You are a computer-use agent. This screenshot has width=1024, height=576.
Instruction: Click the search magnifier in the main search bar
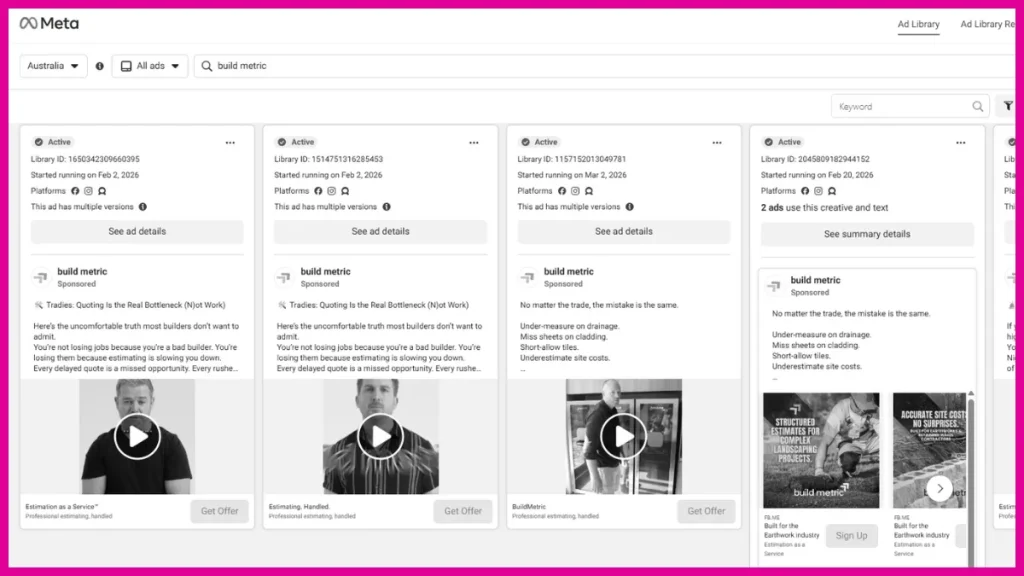[206, 66]
